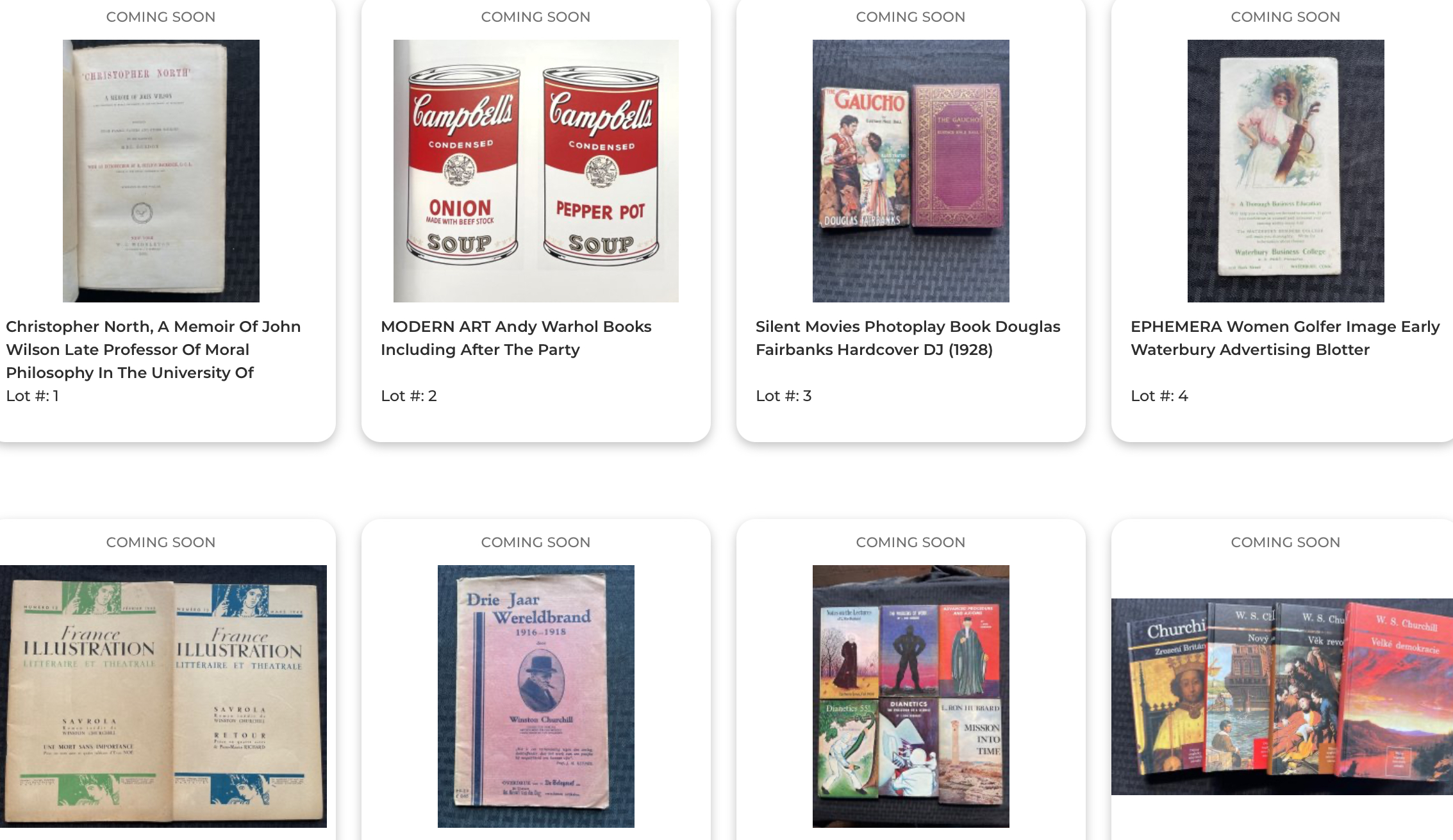Select the Lot #: 3 label
The height and width of the screenshot is (840, 1453).
[x=783, y=396]
